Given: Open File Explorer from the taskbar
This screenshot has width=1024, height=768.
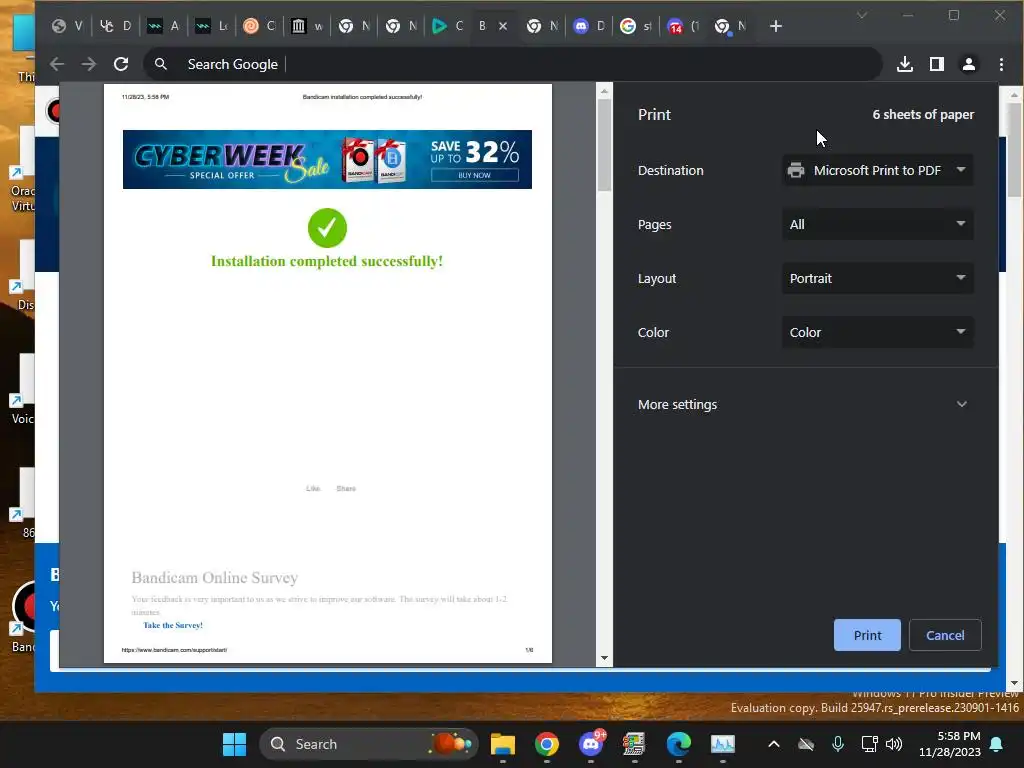Looking at the screenshot, I should click(503, 744).
